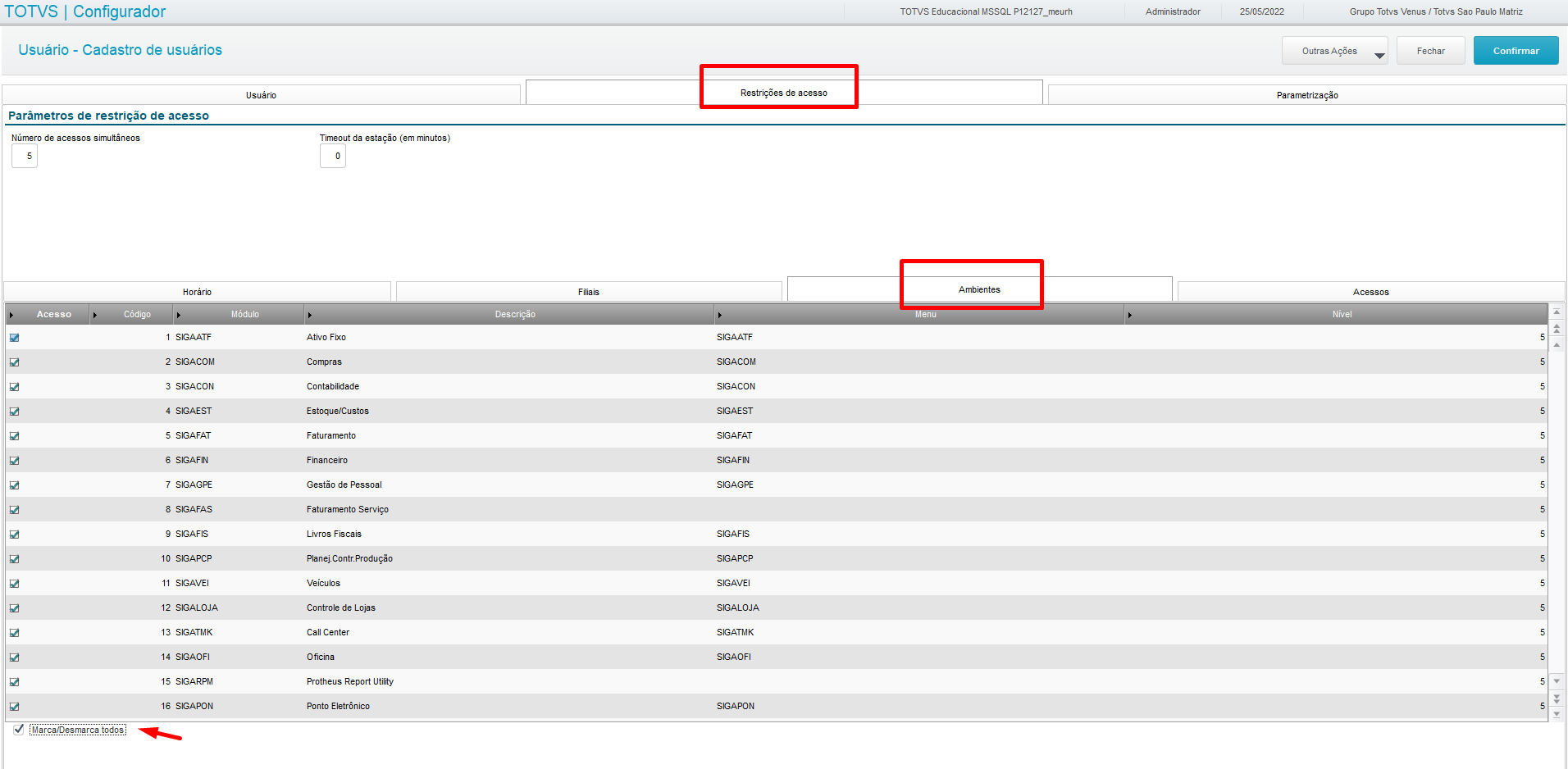Click SIGAFIS in the Menu column
Viewport: 1568px width, 769px height.
click(x=733, y=534)
